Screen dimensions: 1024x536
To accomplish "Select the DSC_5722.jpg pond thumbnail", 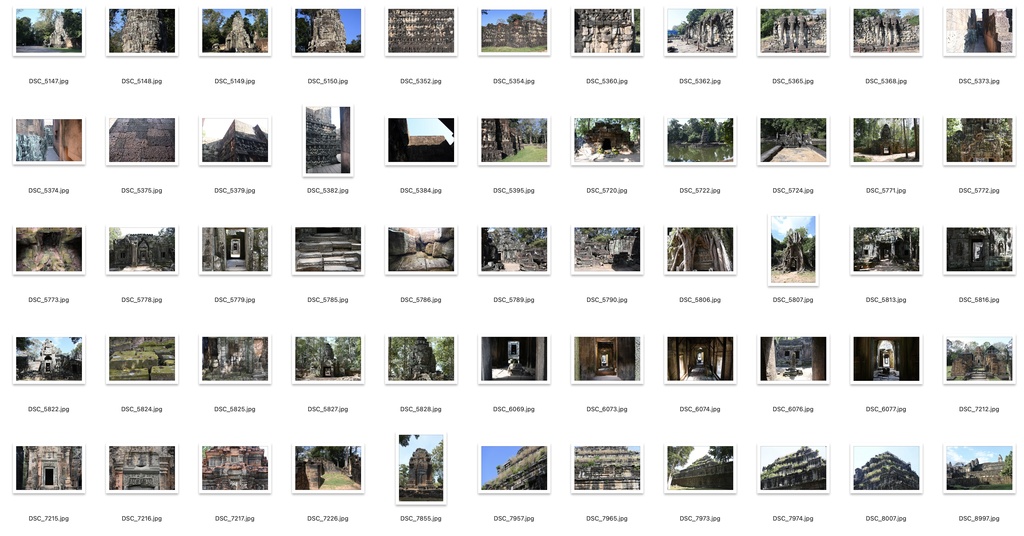I will coord(700,140).
